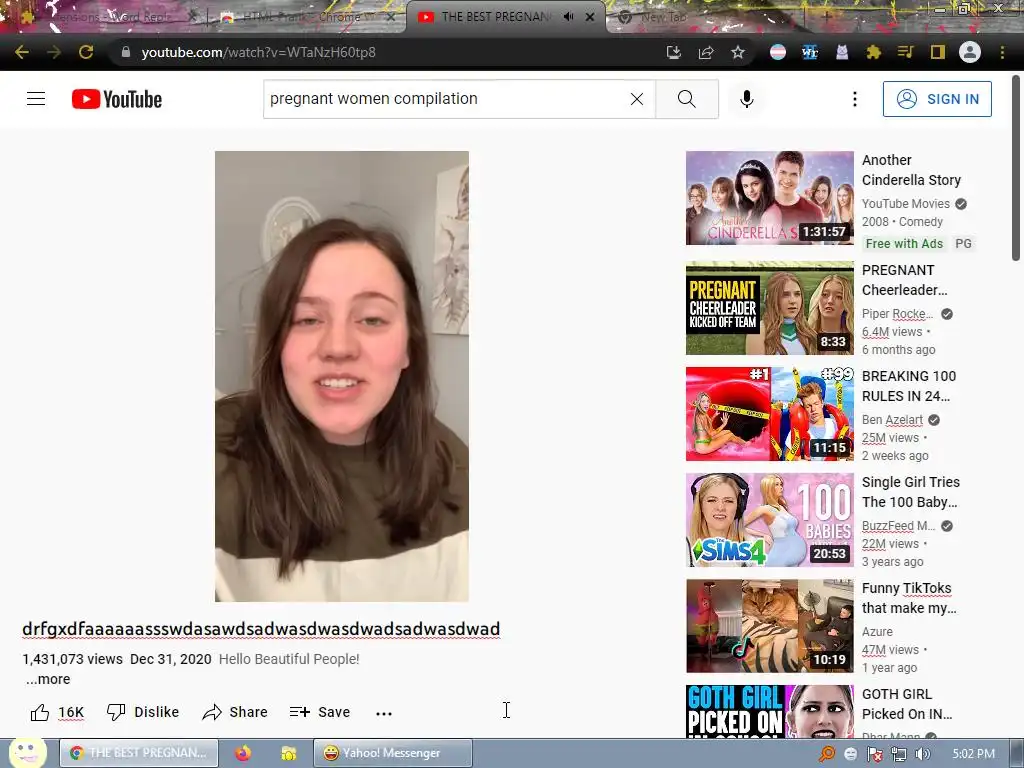Click the youtube.com address bar URL

(259, 52)
